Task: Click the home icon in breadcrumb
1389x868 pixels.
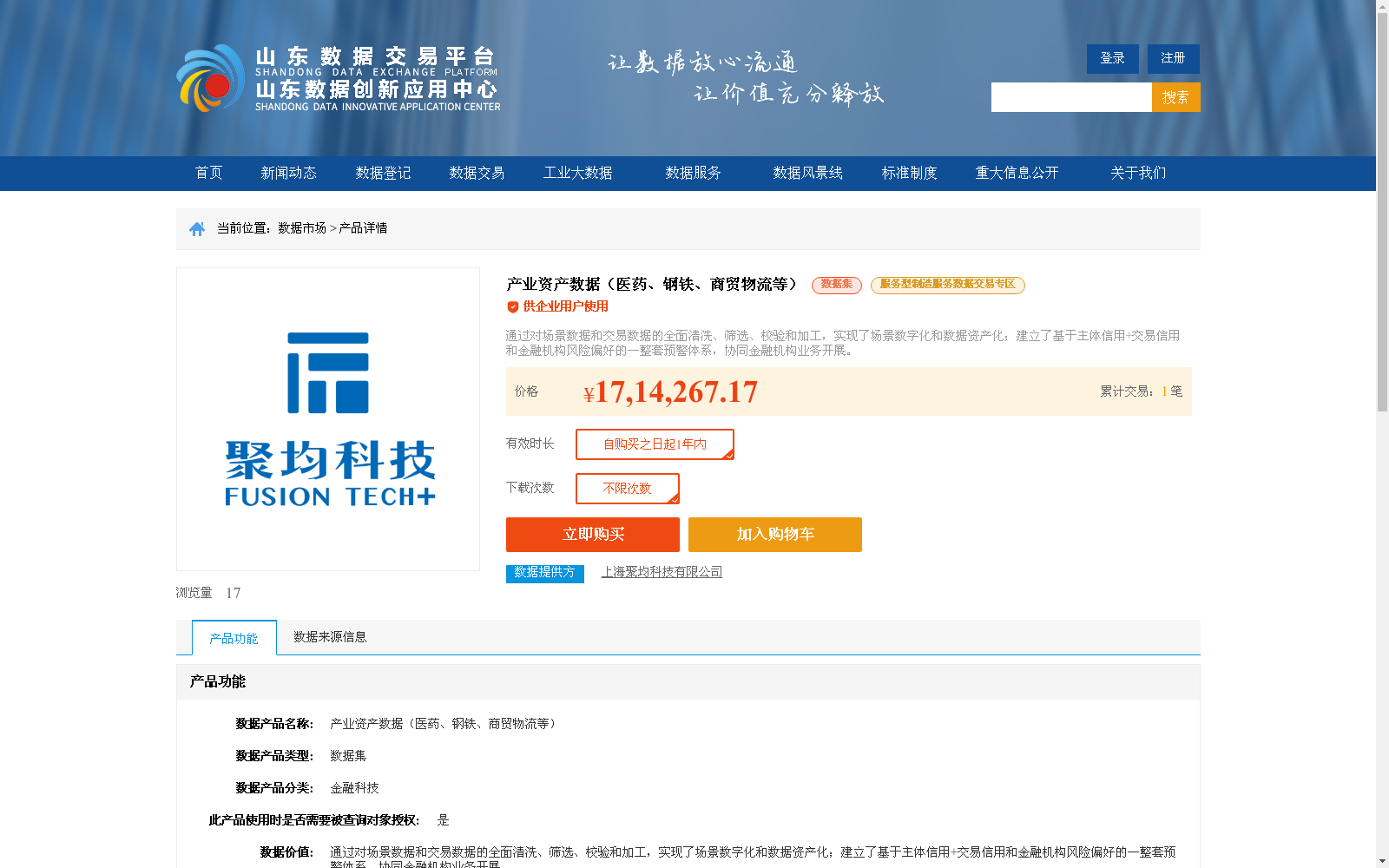Action: (197, 228)
